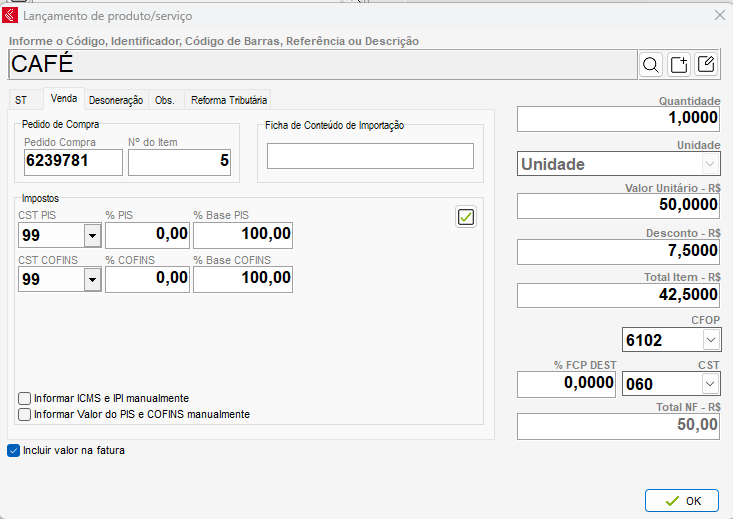Viewport: 733px width, 519px height.
Task: Expand the CST COFINS dropdown
Action: point(92,280)
